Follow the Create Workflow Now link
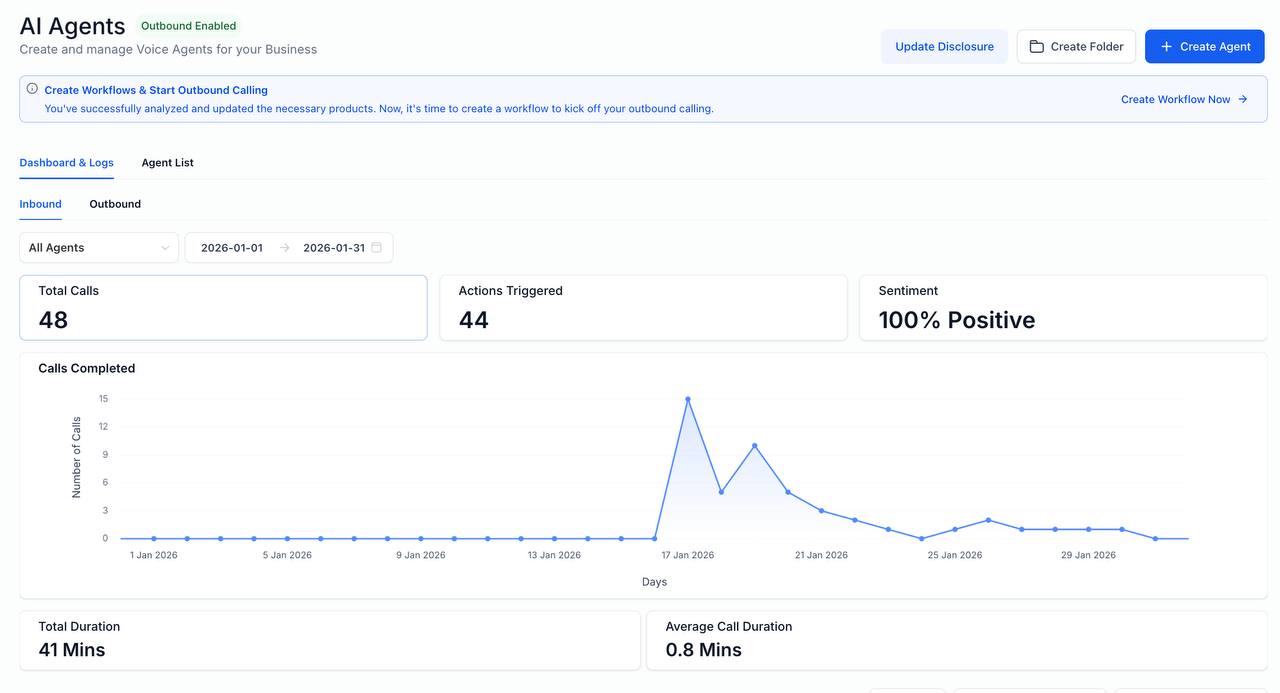Image resolution: width=1280 pixels, height=693 pixels. (1176, 99)
